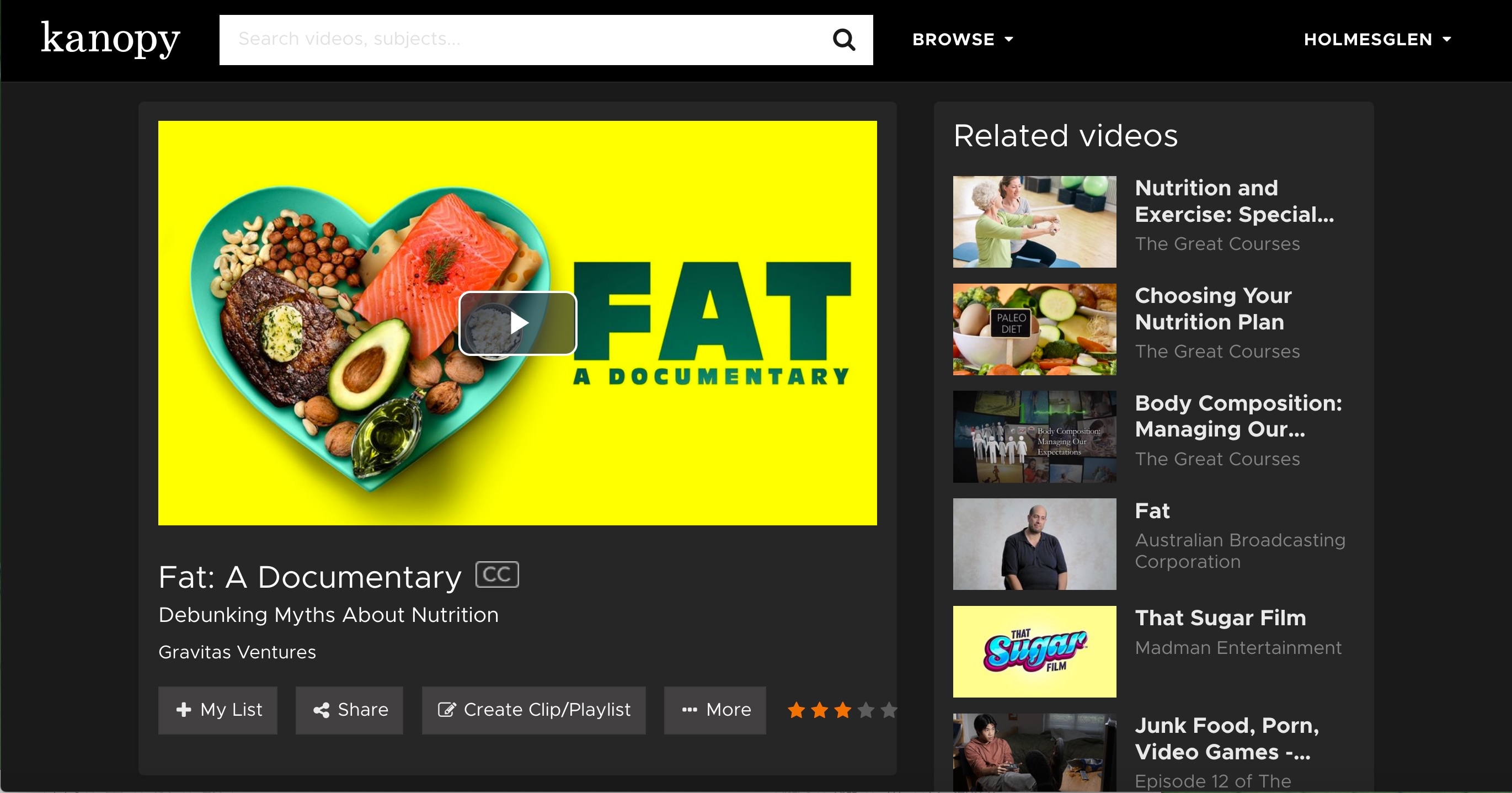The width and height of the screenshot is (1512, 793).
Task: Open Body Composition video thumbnail
Action: pyautogui.click(x=1034, y=437)
